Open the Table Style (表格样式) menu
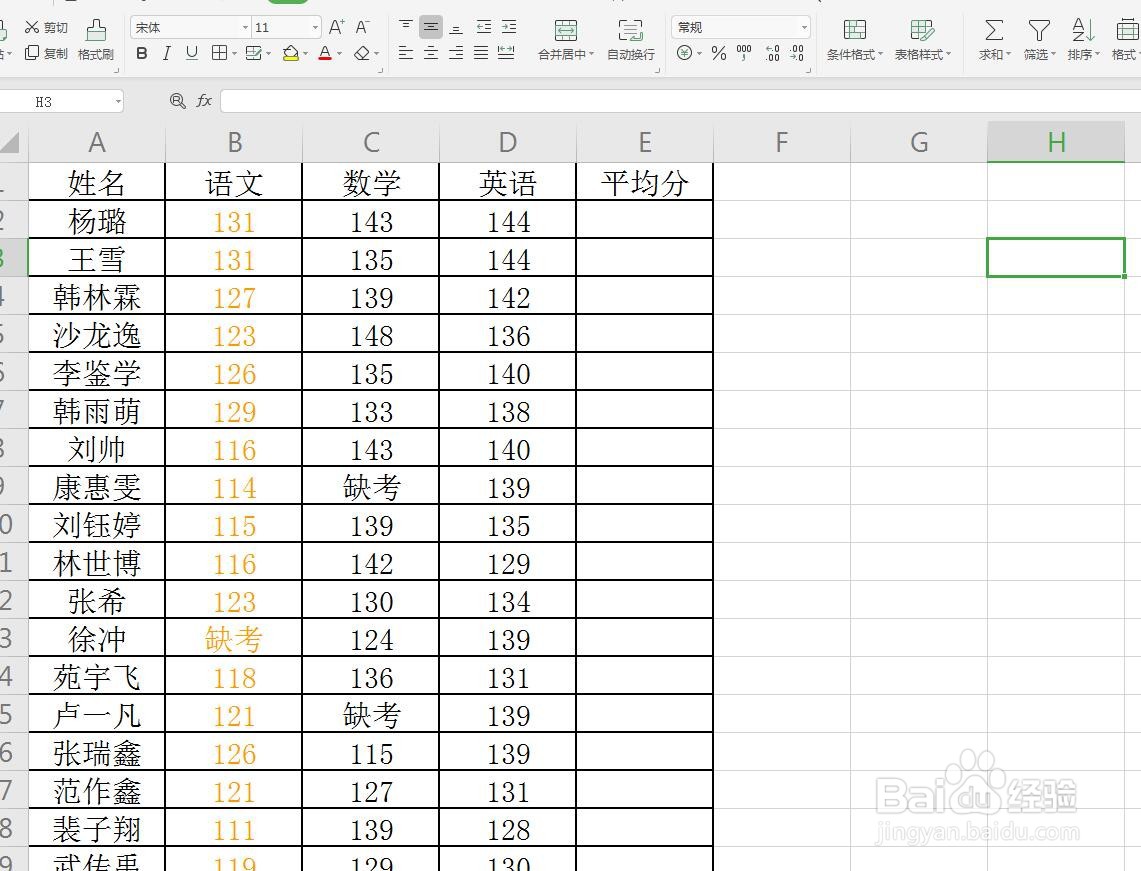Screen dimensions: 1141x871 [x=921, y=40]
